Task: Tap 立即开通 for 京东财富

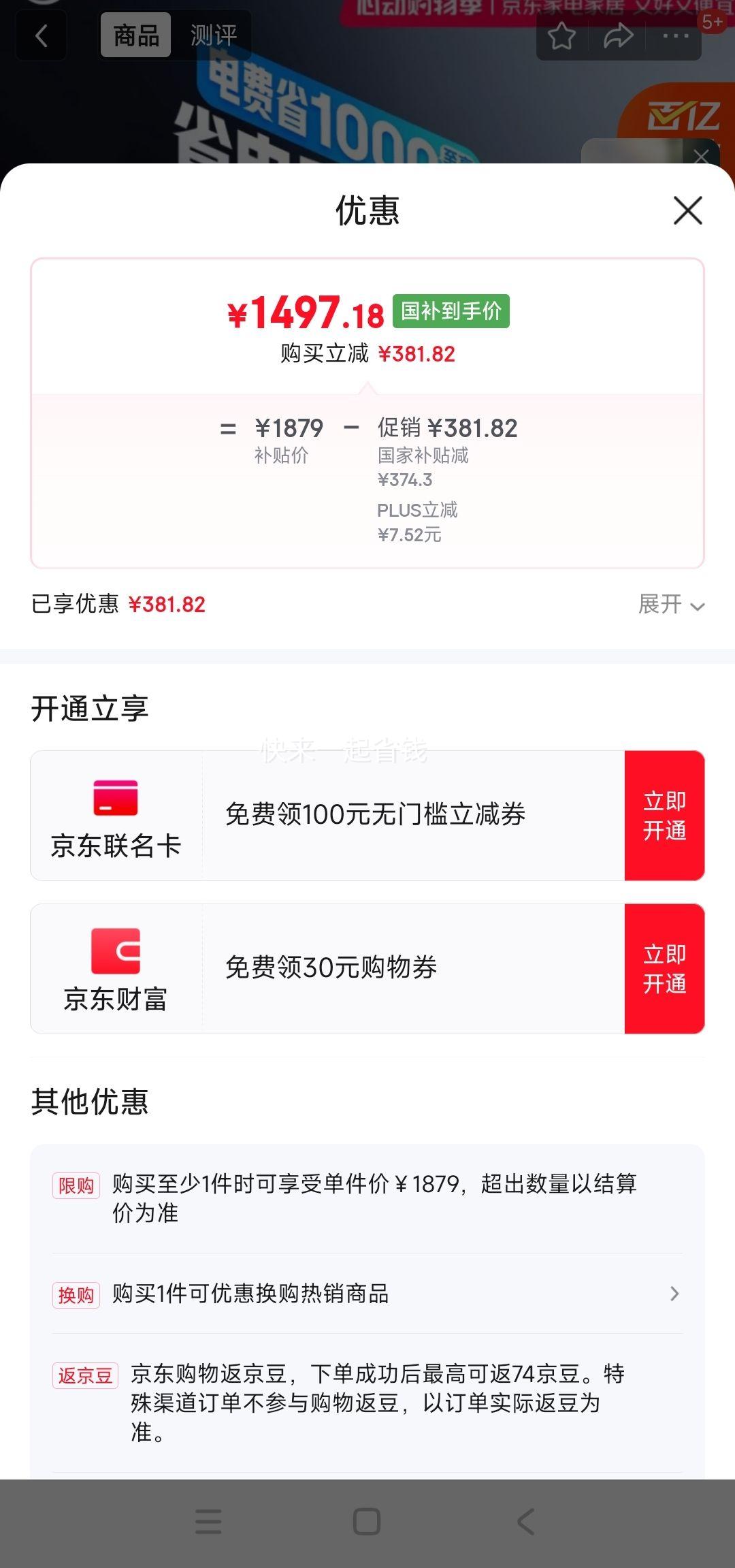Action: point(664,969)
